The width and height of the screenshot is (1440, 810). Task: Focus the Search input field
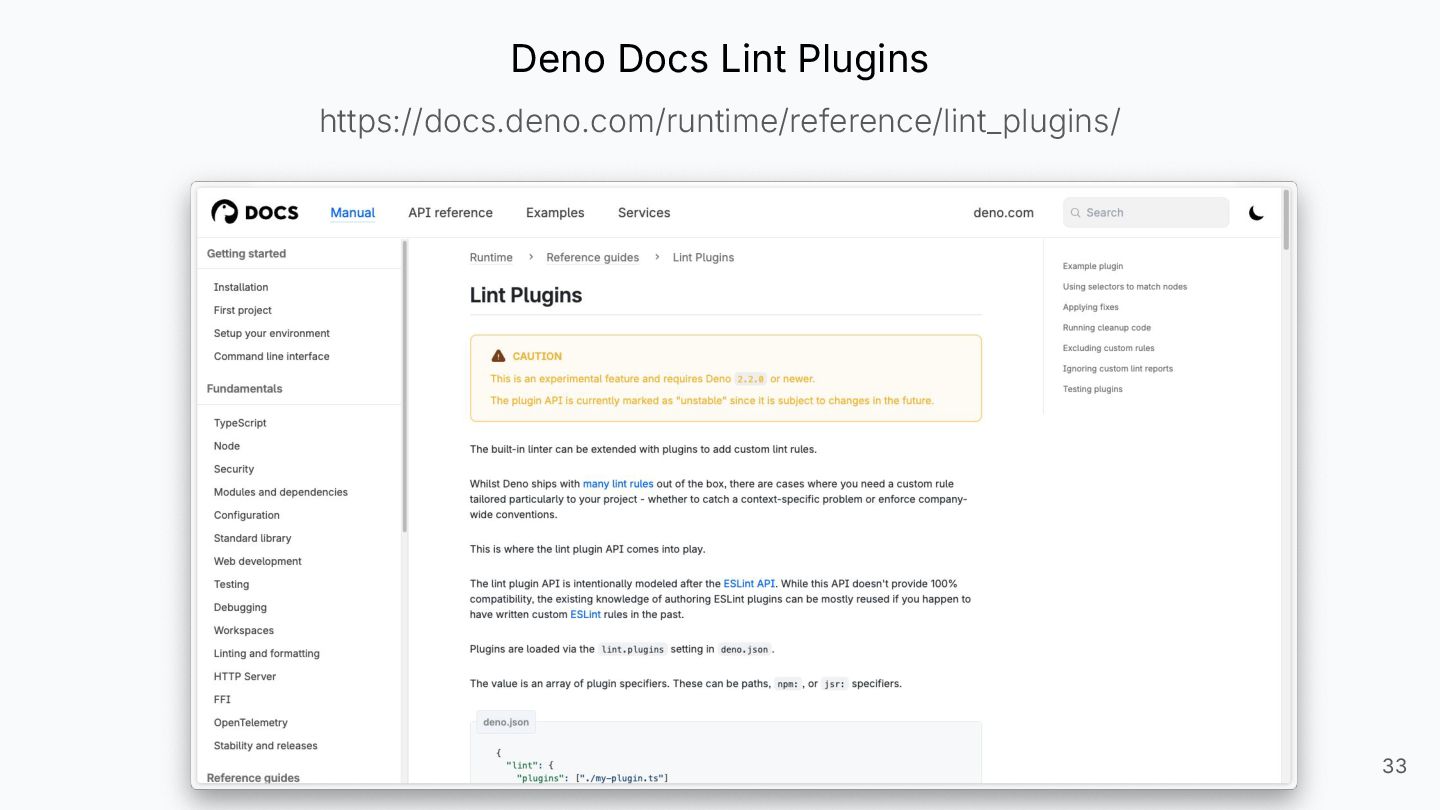pos(1146,212)
